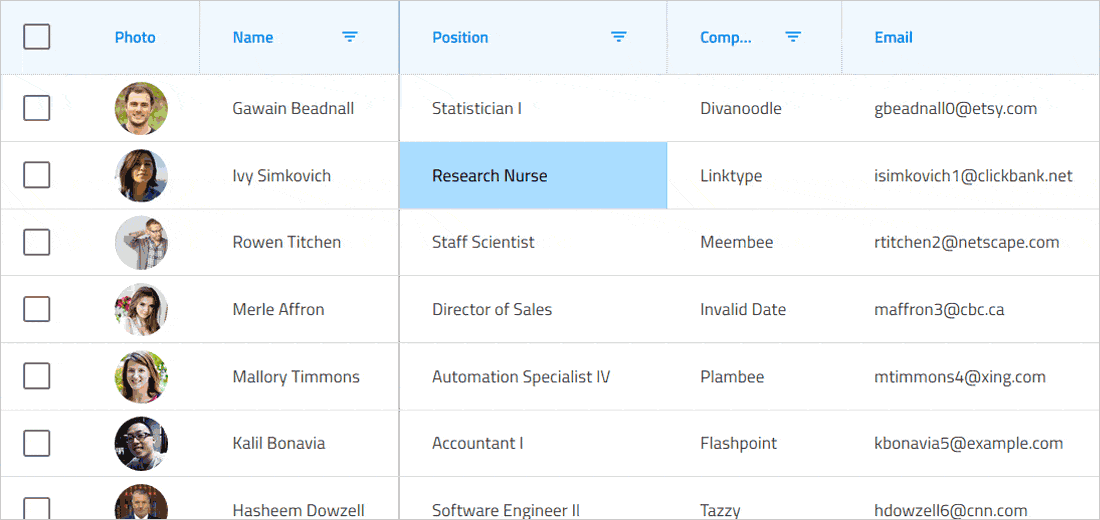Screen dimensions: 1100x520
Task: Open the Position column filter icon
Action: pos(619,37)
